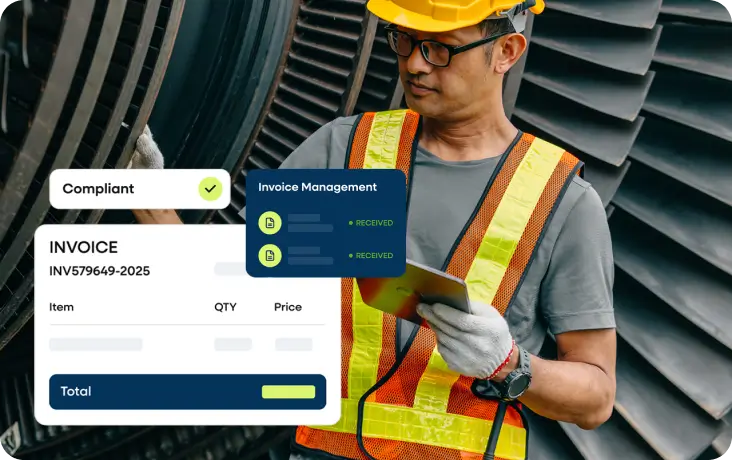The image size is (732, 460).
Task: Click the green checkmark icon beside Compliant
Action: (x=211, y=189)
